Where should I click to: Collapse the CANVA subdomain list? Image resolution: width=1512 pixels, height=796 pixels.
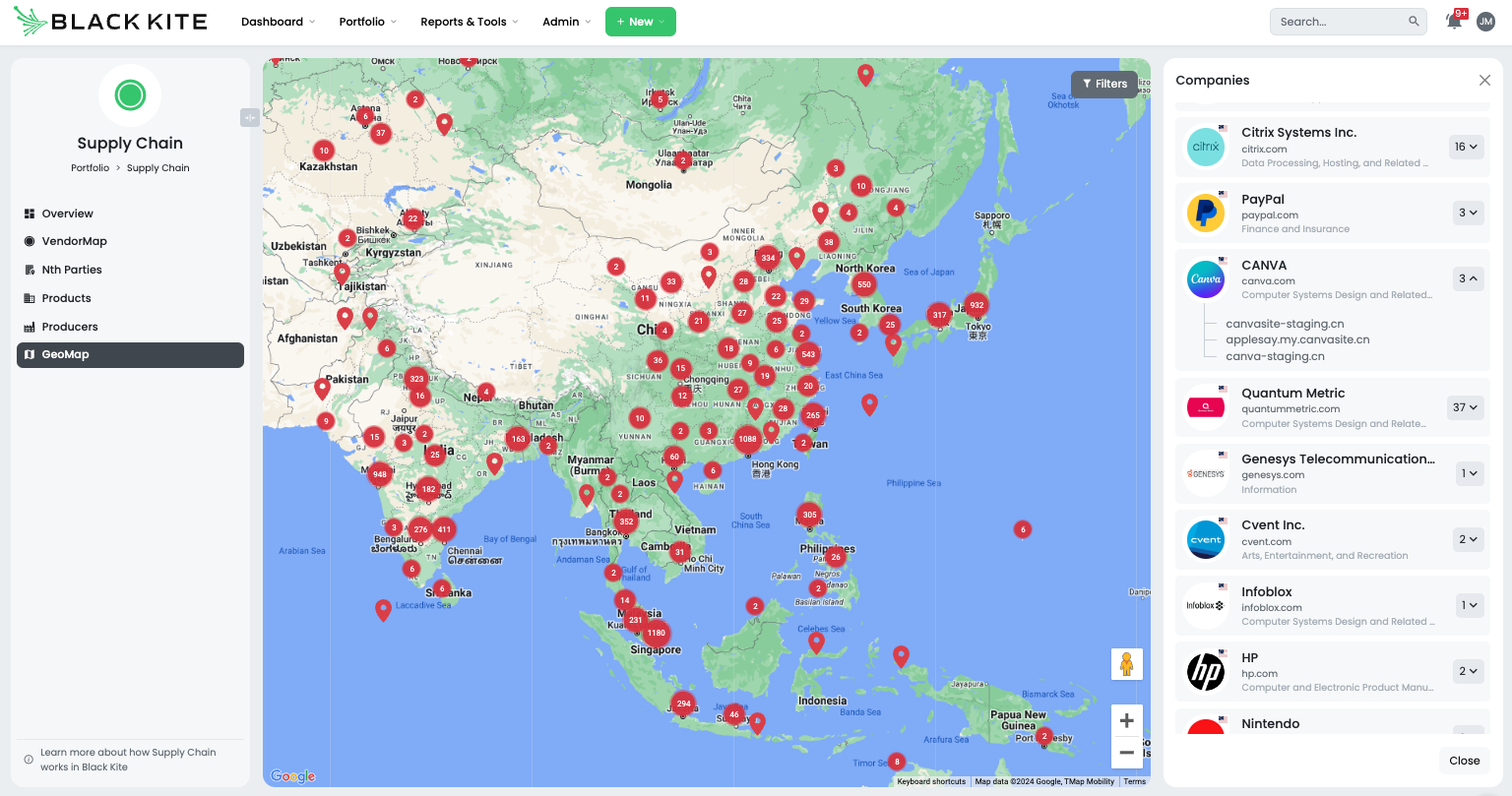1468,278
